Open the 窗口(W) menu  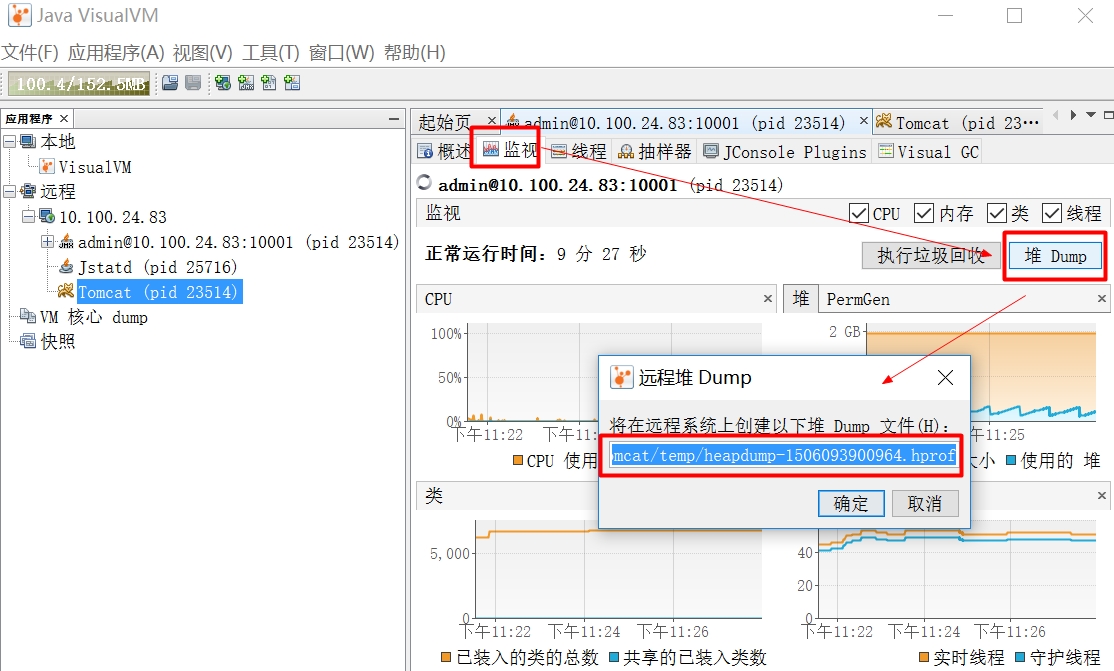[341, 53]
